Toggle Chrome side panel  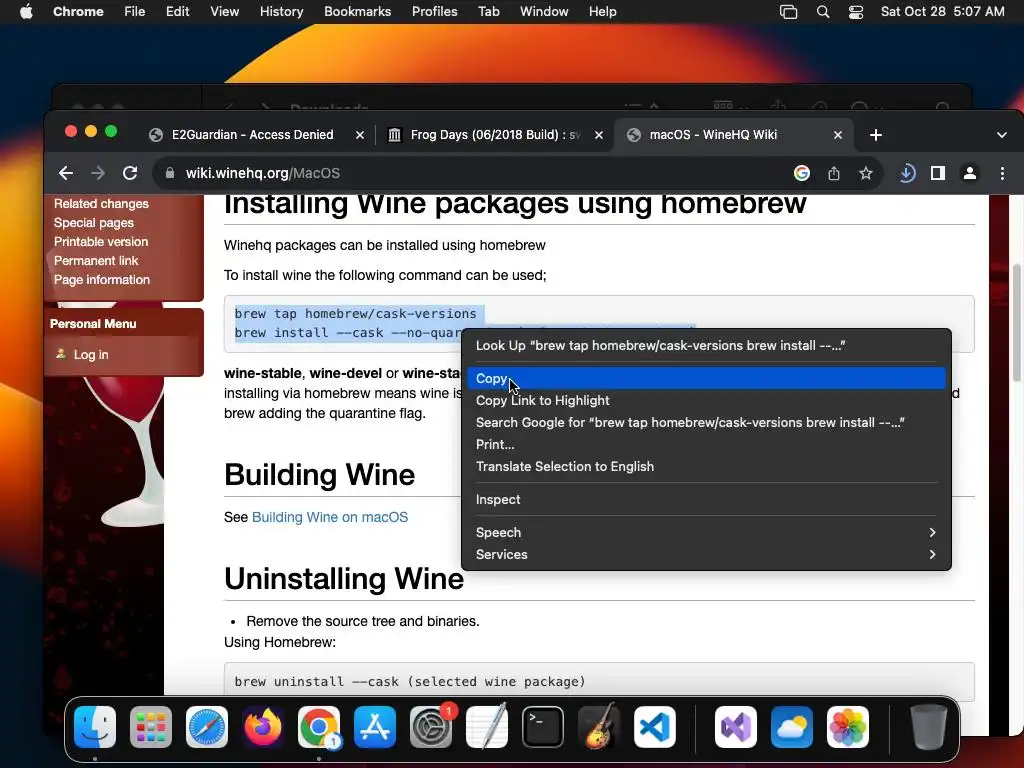(938, 173)
